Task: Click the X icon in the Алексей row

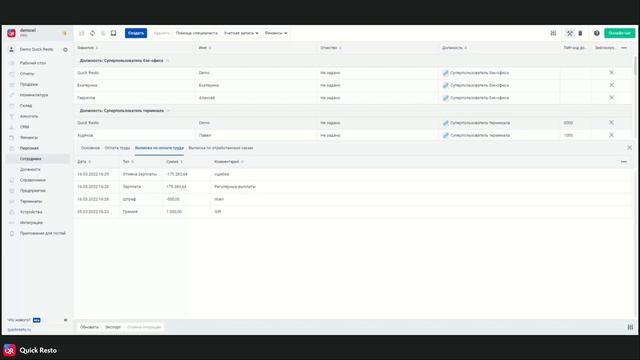Action: point(611,98)
